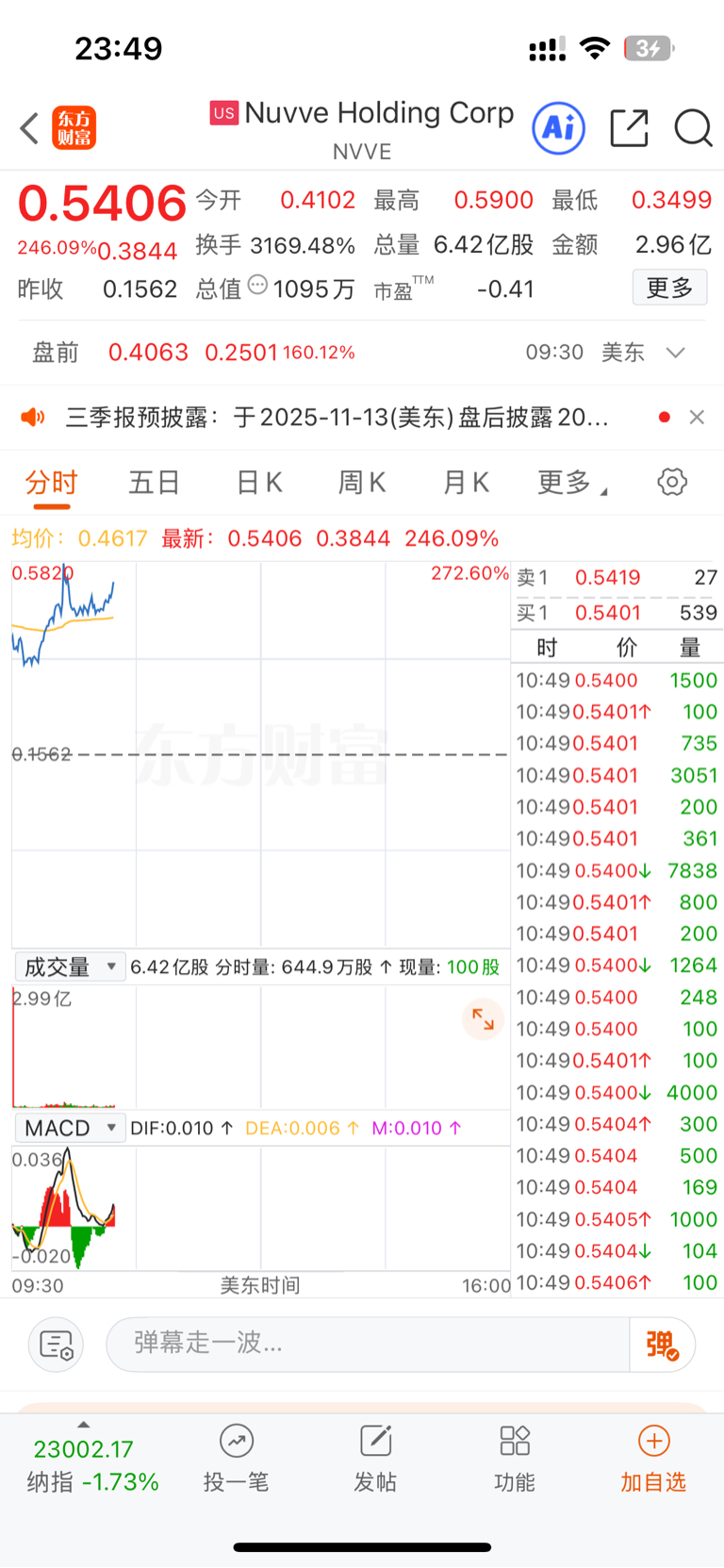Open the Ai assistant icon
Screen dimensions: 724x1568
point(559,127)
